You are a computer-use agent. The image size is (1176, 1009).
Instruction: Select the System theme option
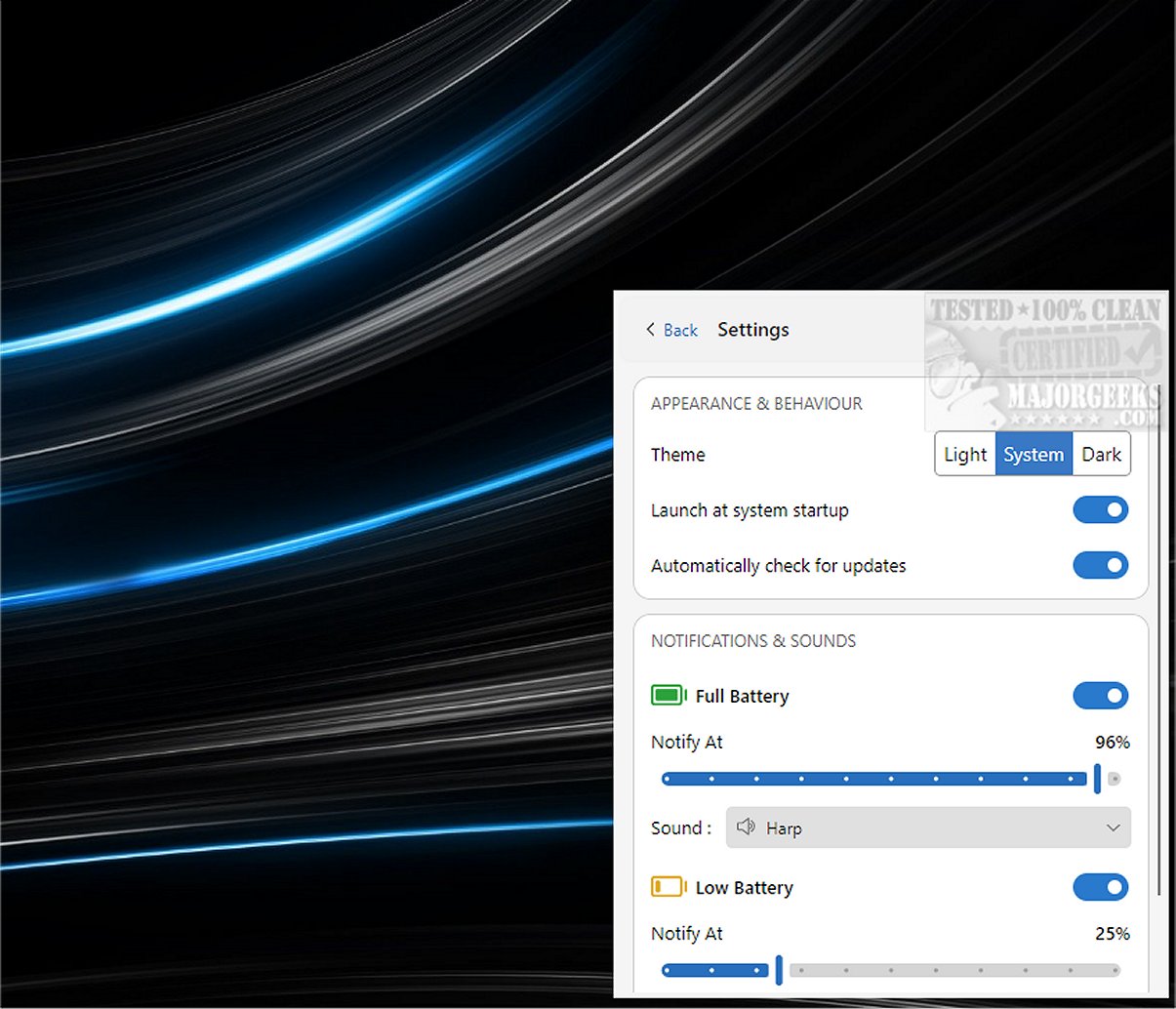click(1034, 455)
